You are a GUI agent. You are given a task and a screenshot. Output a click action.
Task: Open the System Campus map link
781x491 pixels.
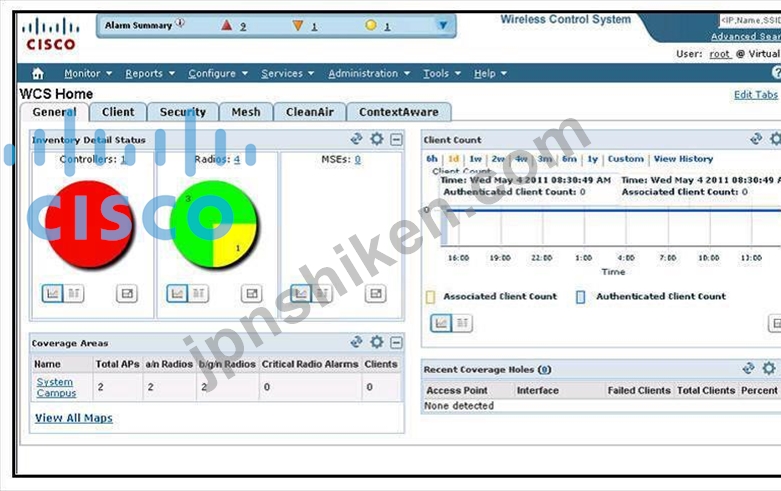tap(56, 387)
